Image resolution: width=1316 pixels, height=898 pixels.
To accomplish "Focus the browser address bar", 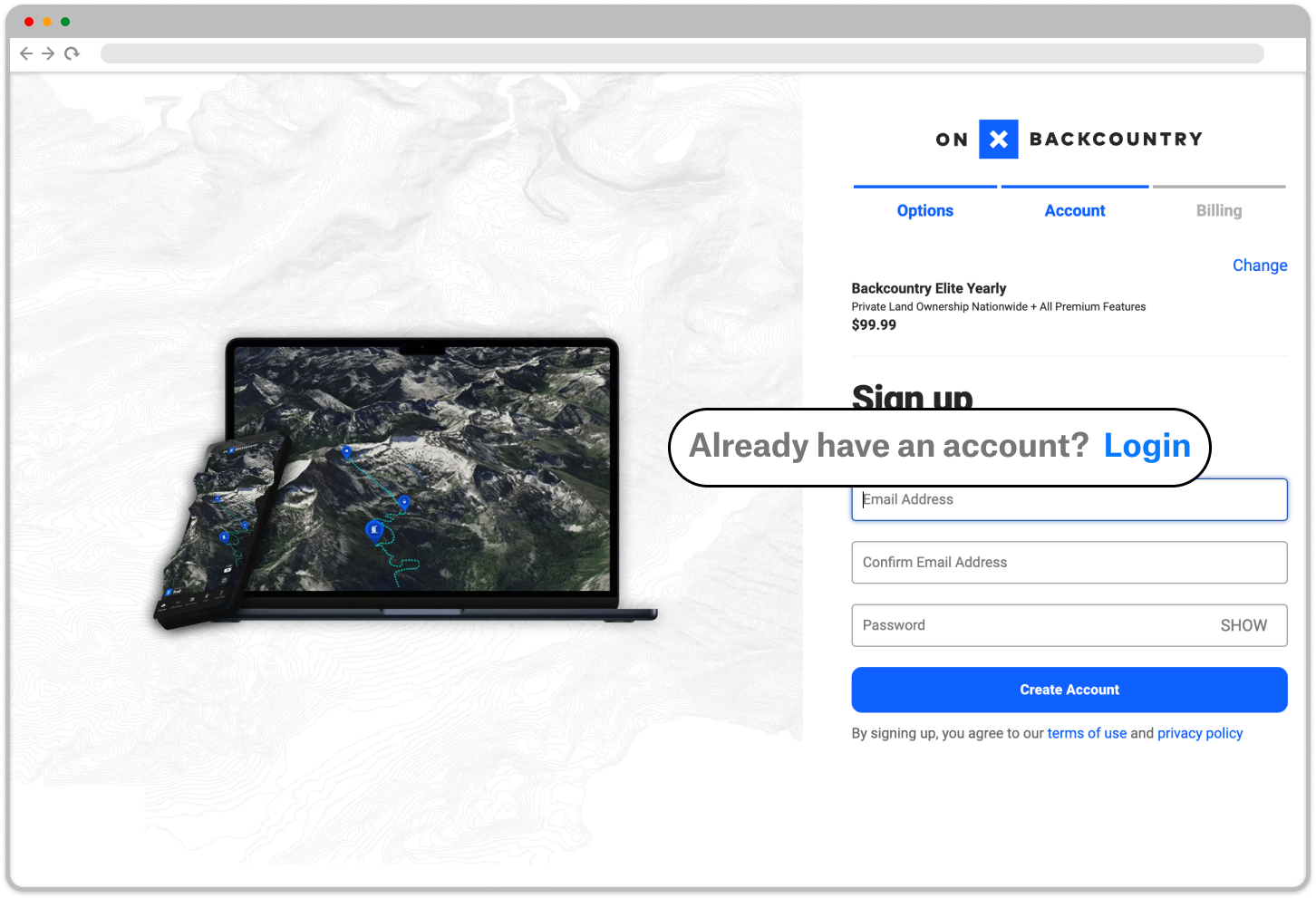I will click(682, 53).
